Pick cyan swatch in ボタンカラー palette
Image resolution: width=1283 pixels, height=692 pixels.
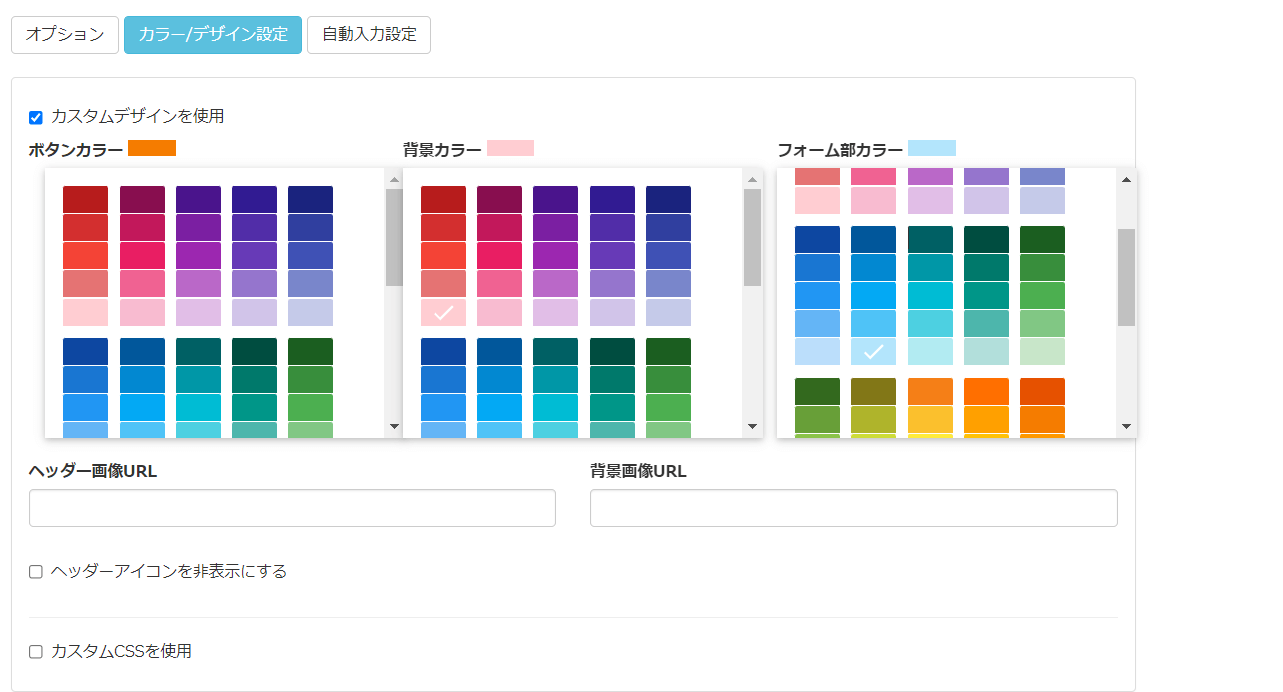point(198,408)
